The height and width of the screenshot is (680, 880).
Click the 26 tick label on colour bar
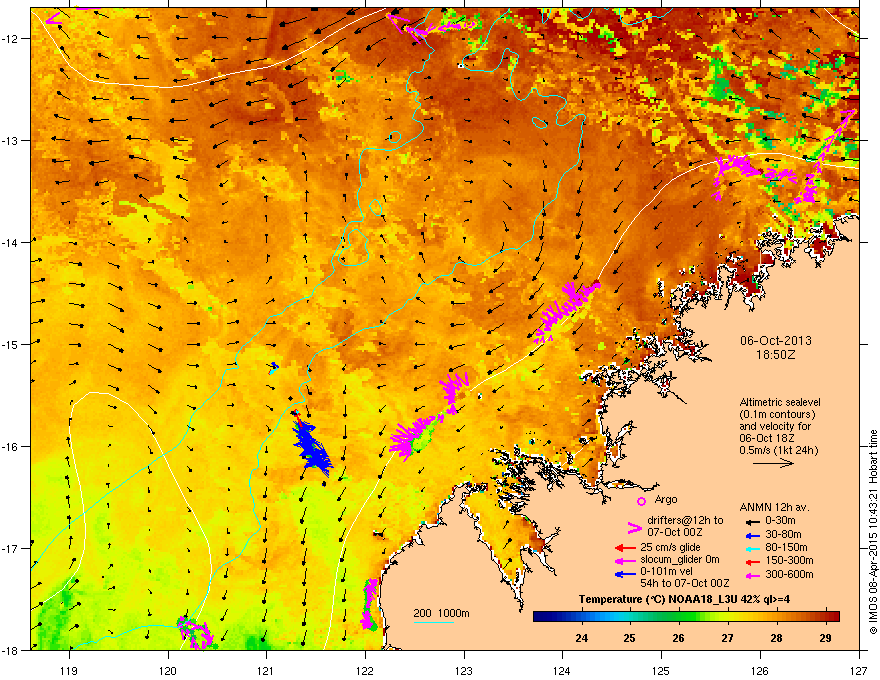coord(679,638)
